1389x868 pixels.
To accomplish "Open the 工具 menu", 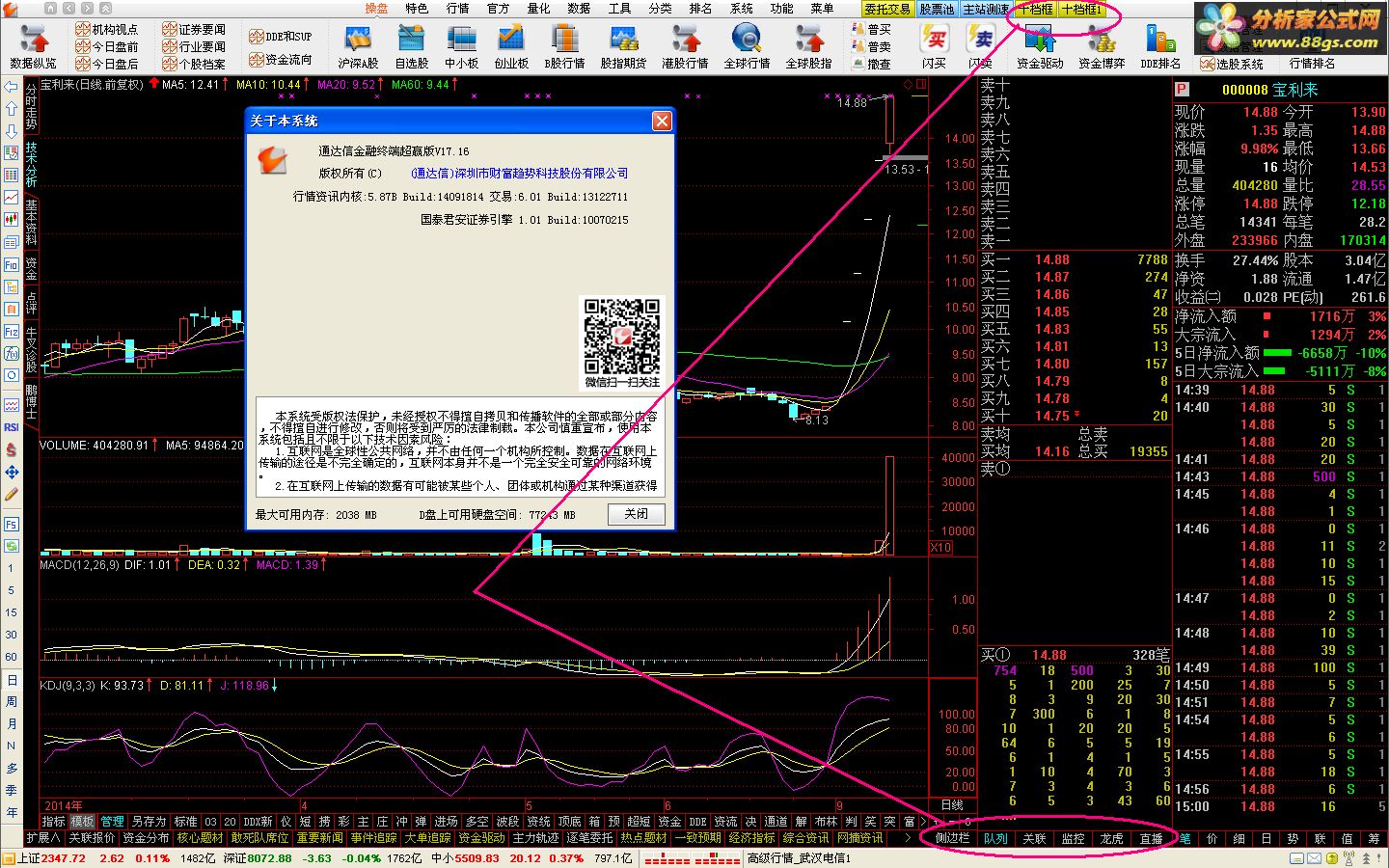I will coord(619,8).
